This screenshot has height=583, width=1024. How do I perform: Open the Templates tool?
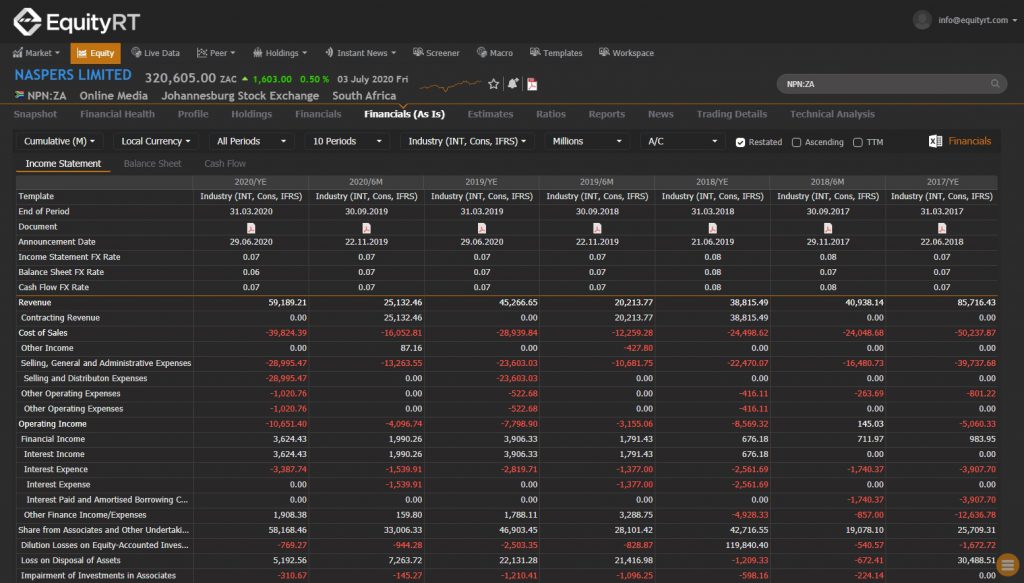coord(556,53)
